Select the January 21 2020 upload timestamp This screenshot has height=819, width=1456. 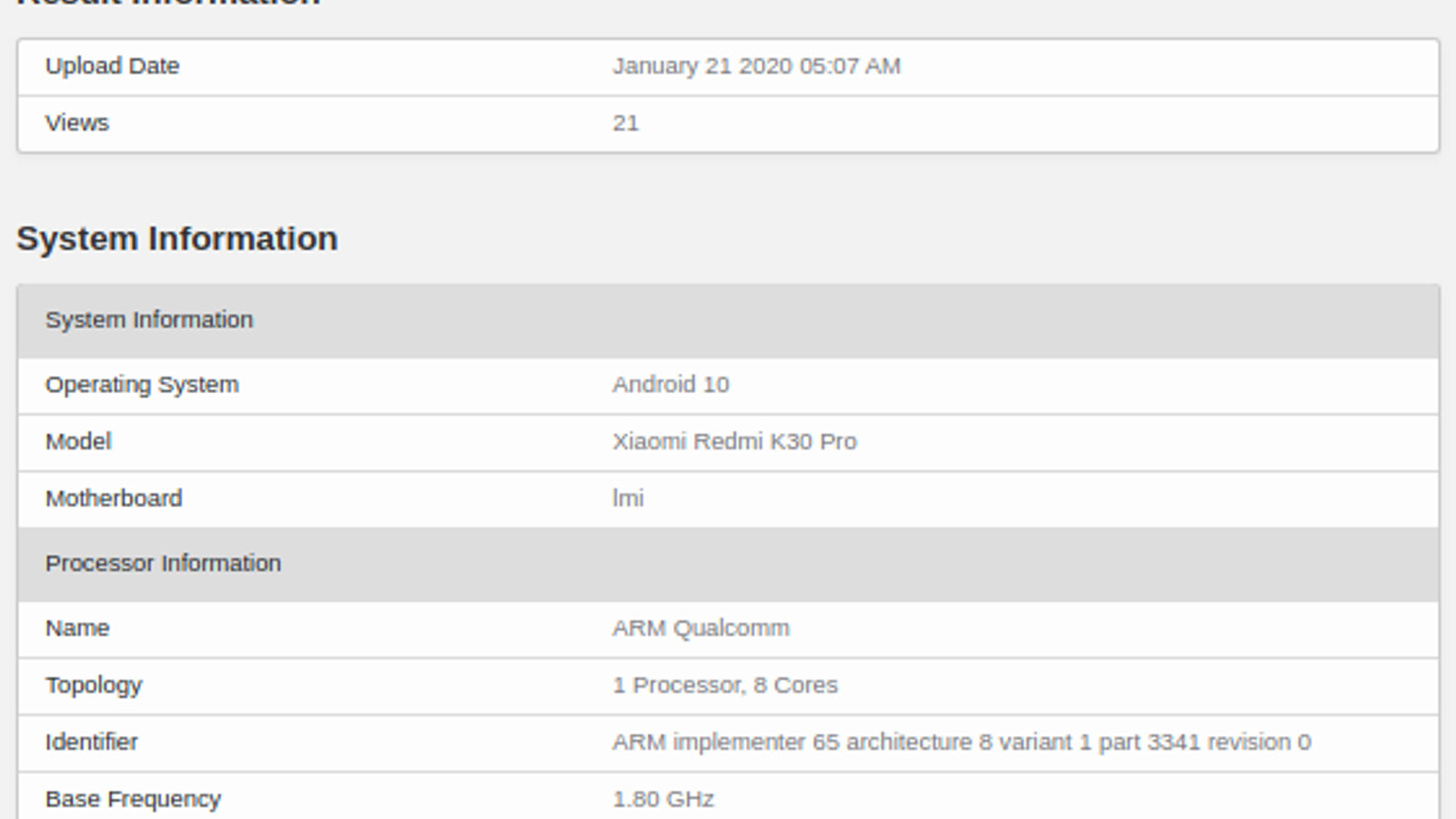point(756,66)
